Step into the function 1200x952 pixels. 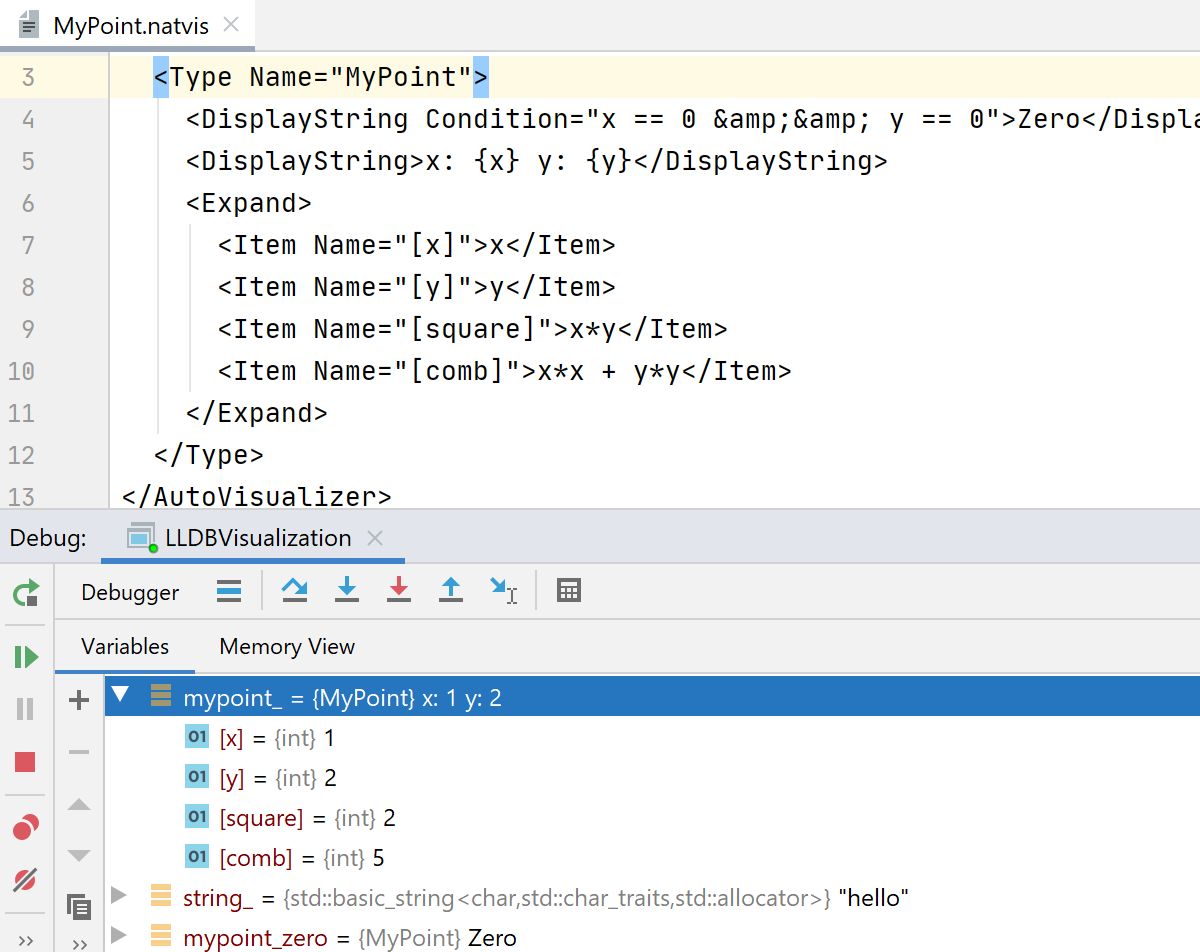point(347,591)
